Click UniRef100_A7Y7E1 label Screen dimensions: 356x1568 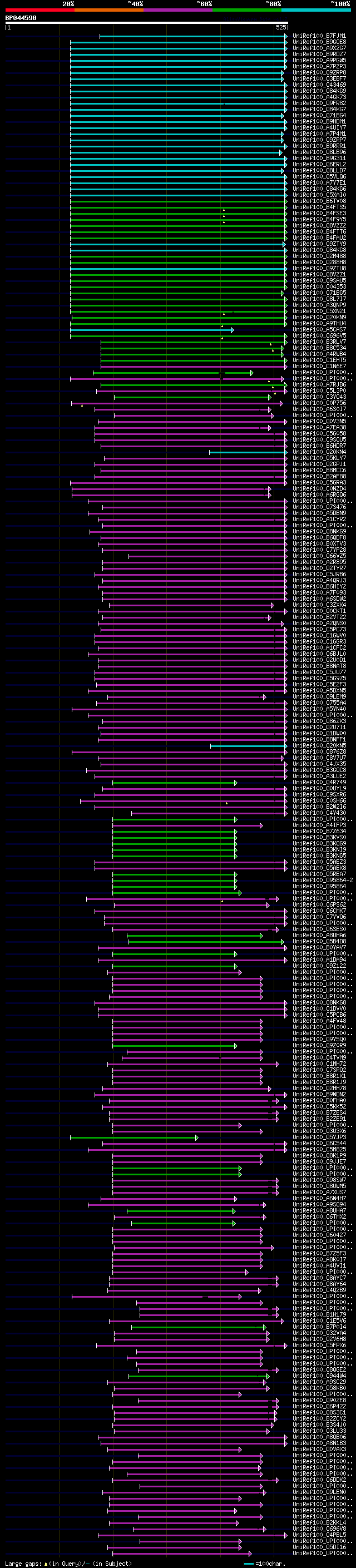pos(319,182)
